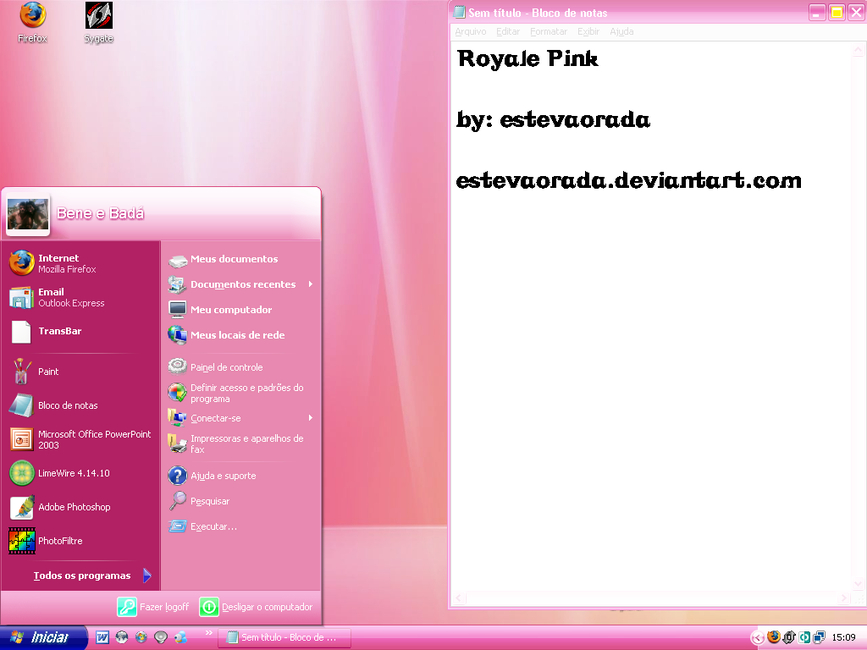867x650 pixels.
Task: Click Word icon in Quick Launch
Action: [x=102, y=637]
